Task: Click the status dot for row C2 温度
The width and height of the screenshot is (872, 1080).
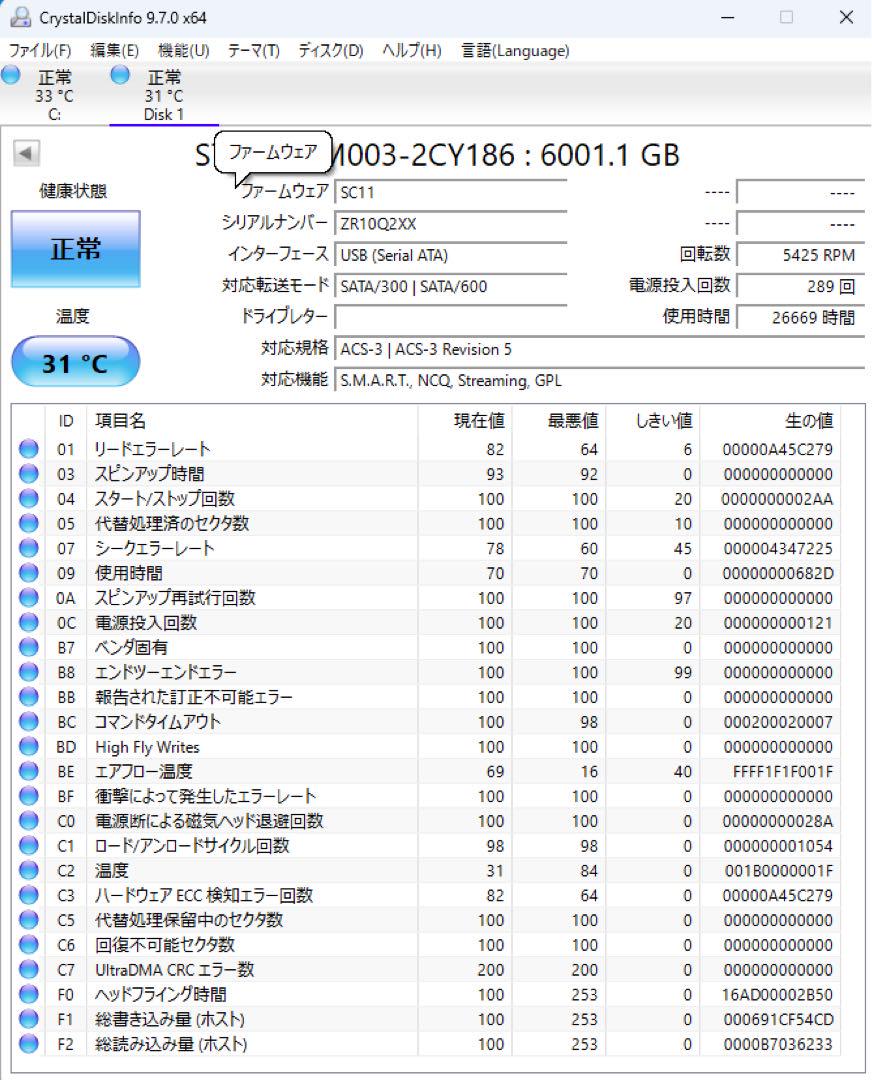Action: 29,871
